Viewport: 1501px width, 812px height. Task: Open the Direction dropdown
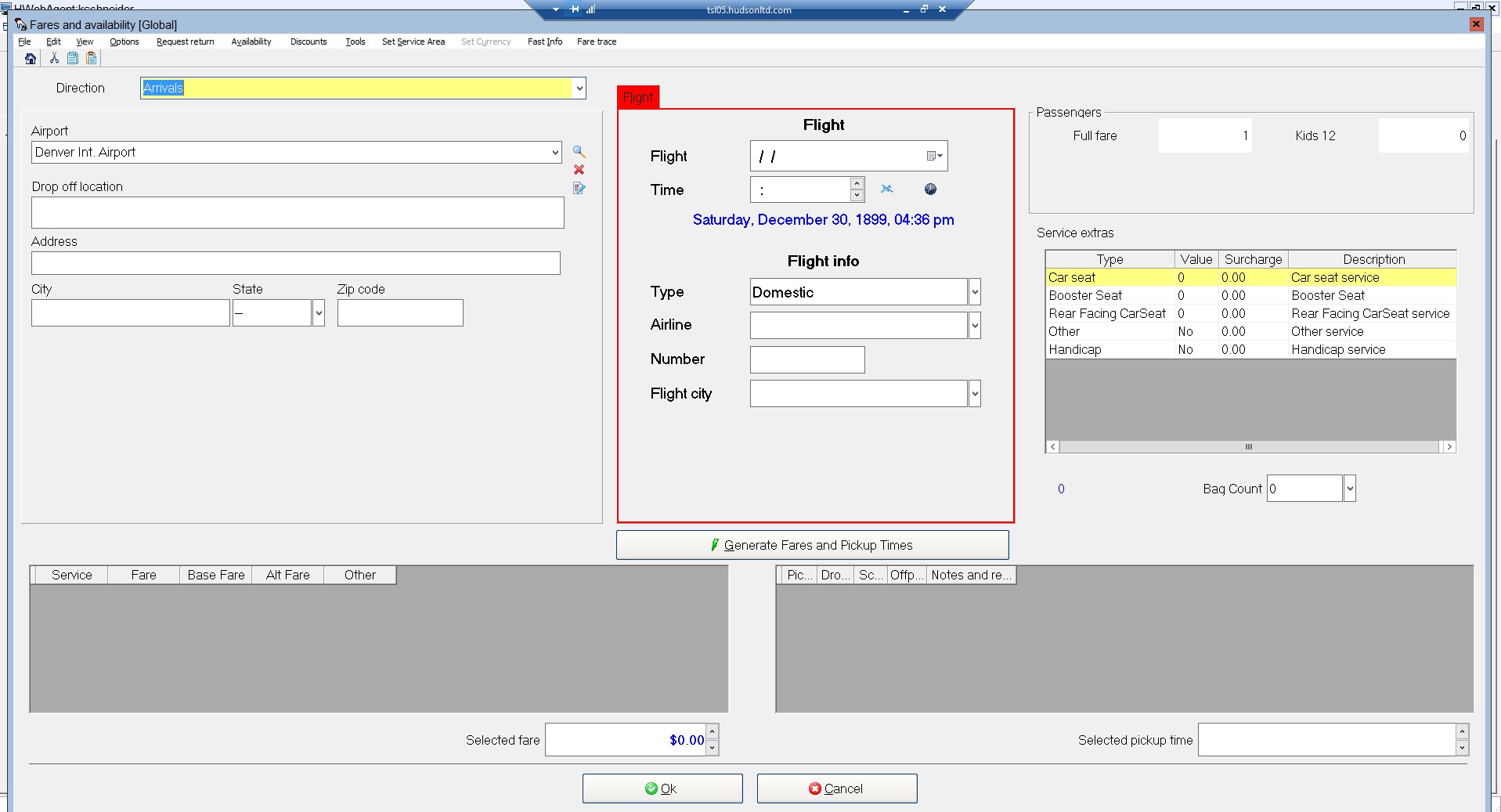click(579, 88)
